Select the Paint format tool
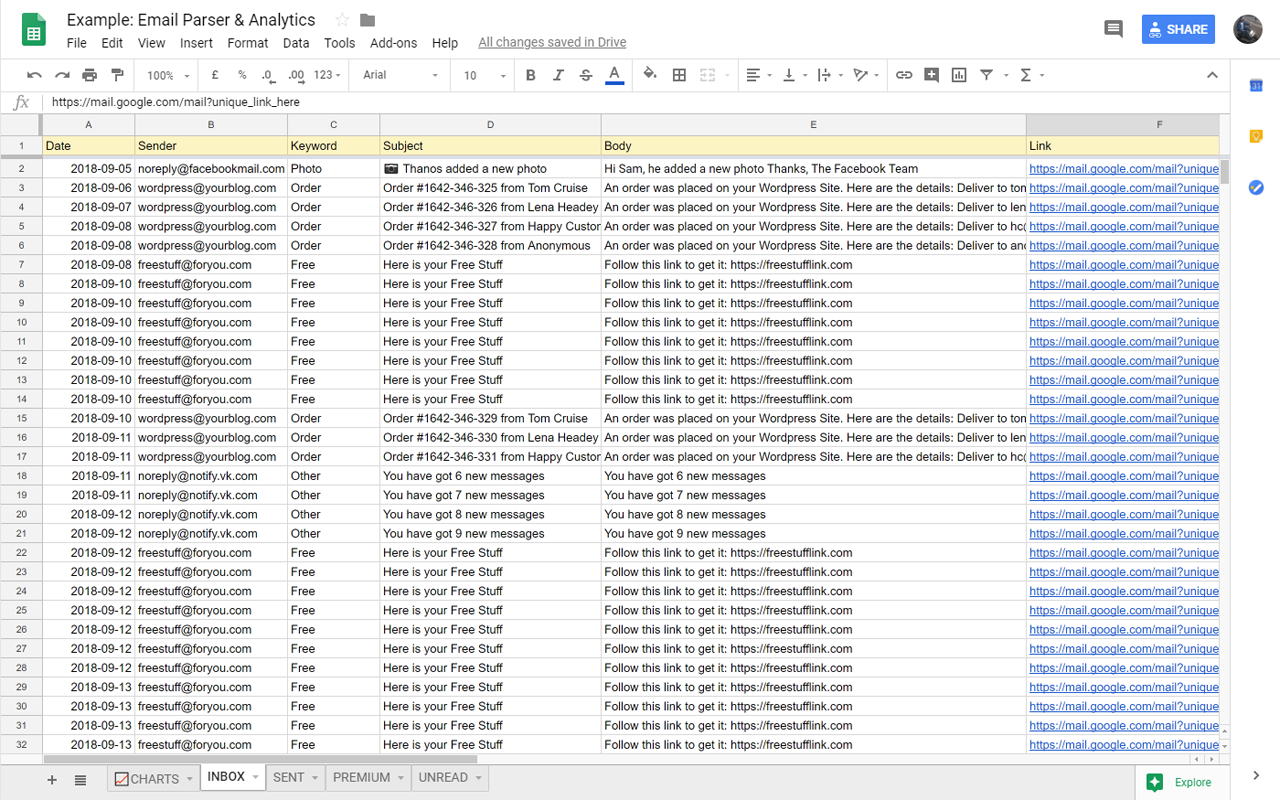1280x800 pixels. click(x=117, y=75)
